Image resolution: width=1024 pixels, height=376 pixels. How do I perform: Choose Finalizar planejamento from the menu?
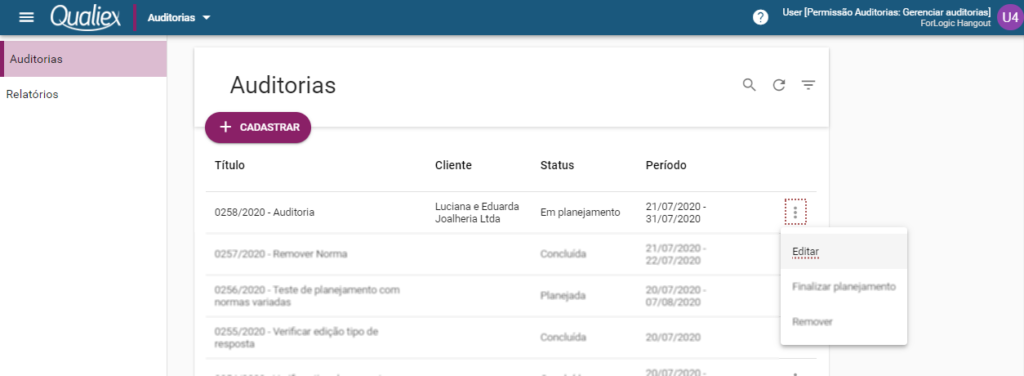(844, 287)
